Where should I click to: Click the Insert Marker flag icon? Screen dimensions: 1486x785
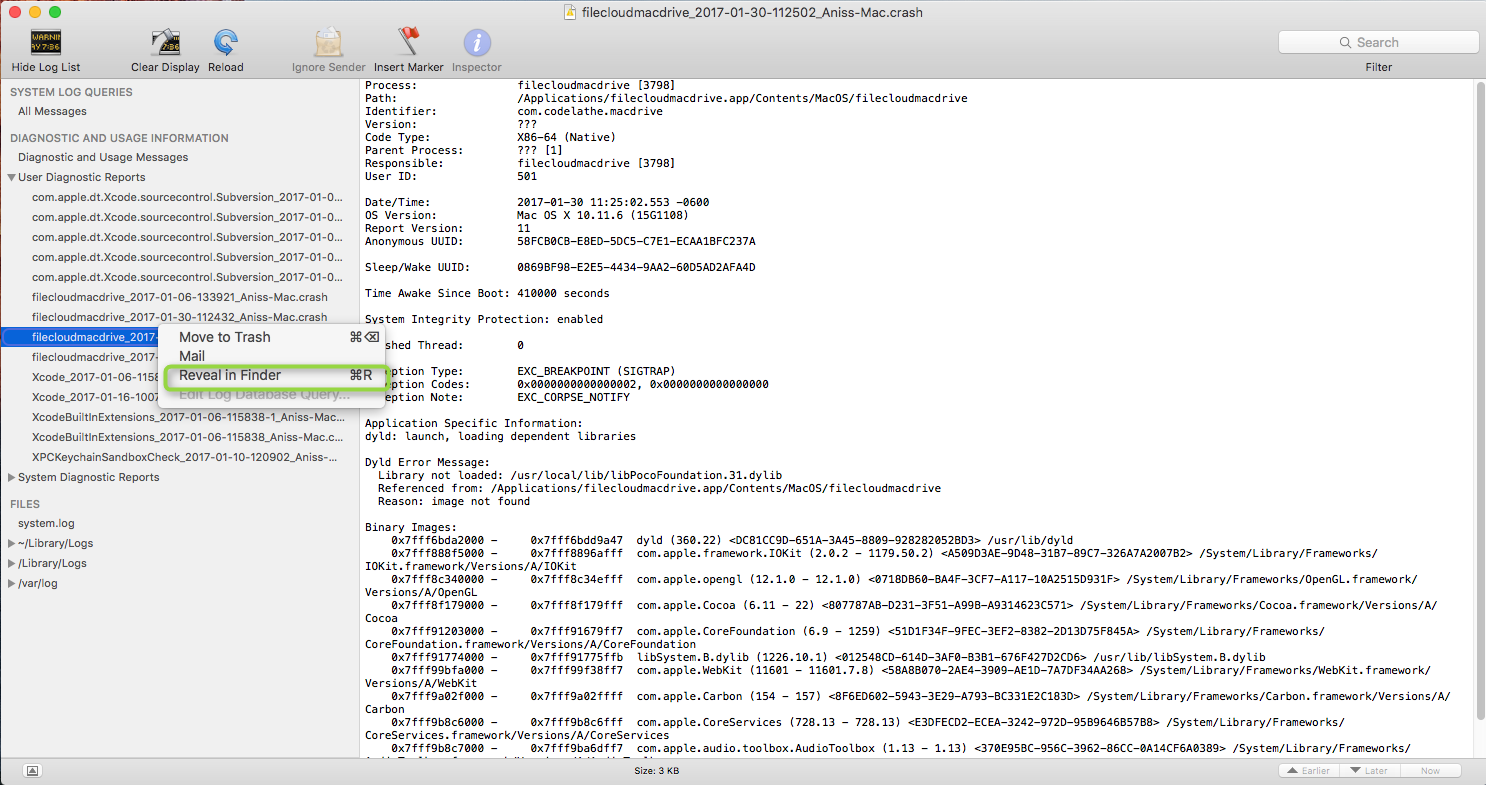(x=408, y=43)
